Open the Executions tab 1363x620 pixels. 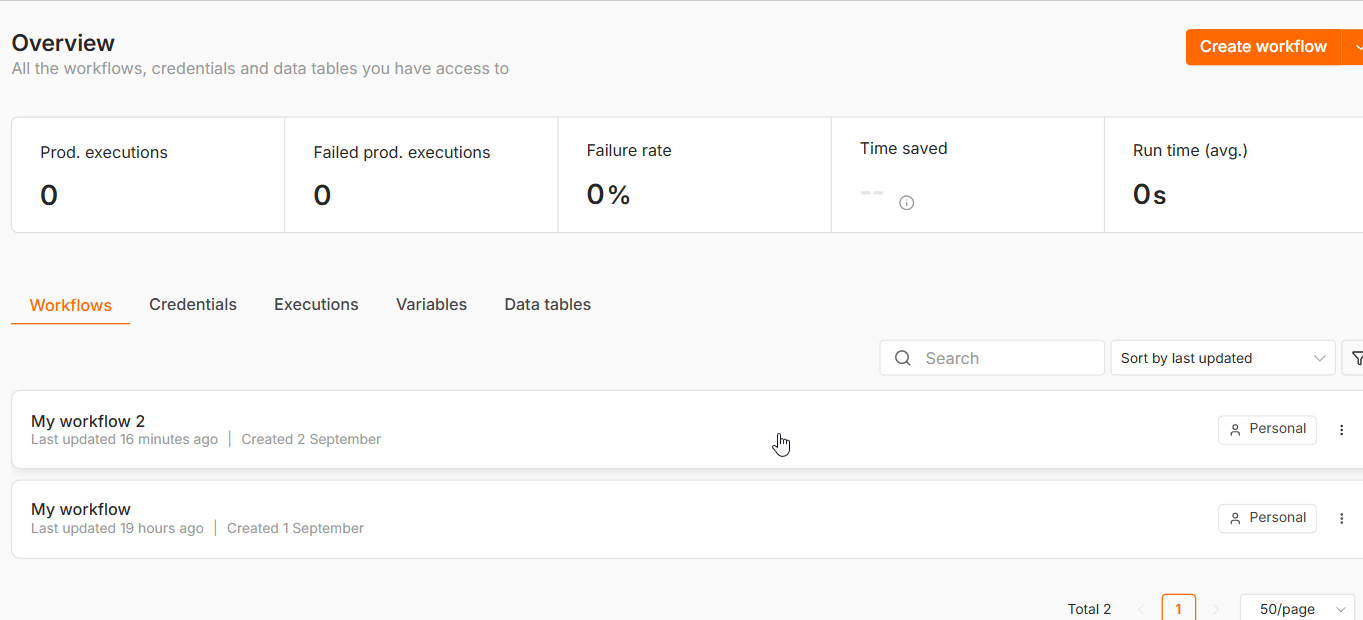(316, 304)
